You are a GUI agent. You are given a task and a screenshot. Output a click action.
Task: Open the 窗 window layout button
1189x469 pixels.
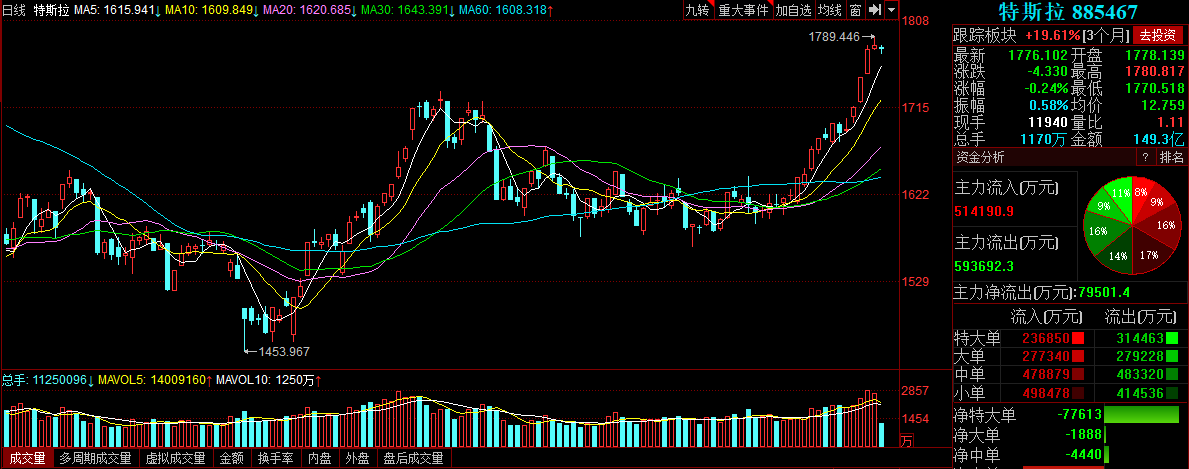[x=855, y=10]
